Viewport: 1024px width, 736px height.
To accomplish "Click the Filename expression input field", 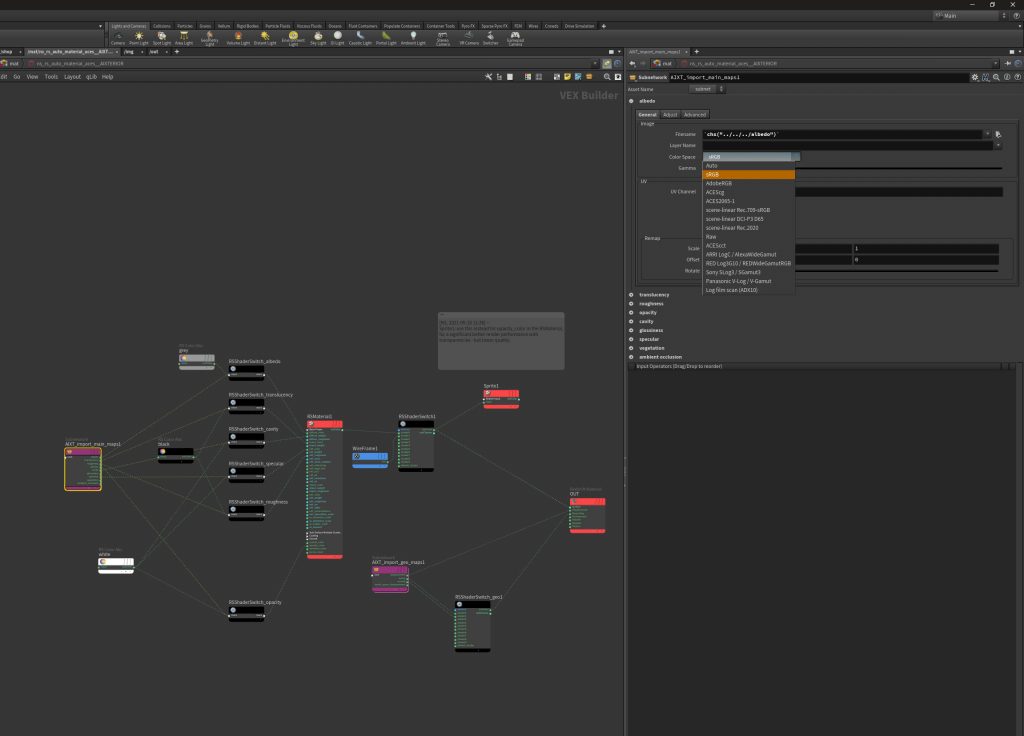I will 840,134.
